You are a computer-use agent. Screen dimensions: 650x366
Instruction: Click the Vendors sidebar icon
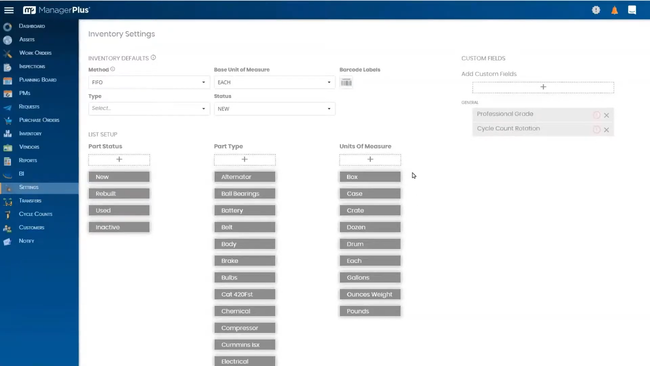coord(7,148)
